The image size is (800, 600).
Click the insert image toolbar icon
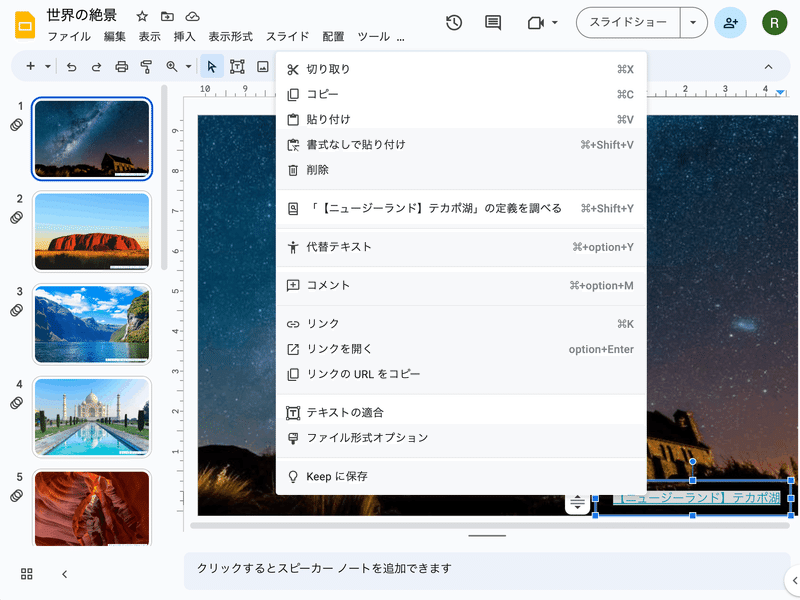(x=263, y=66)
